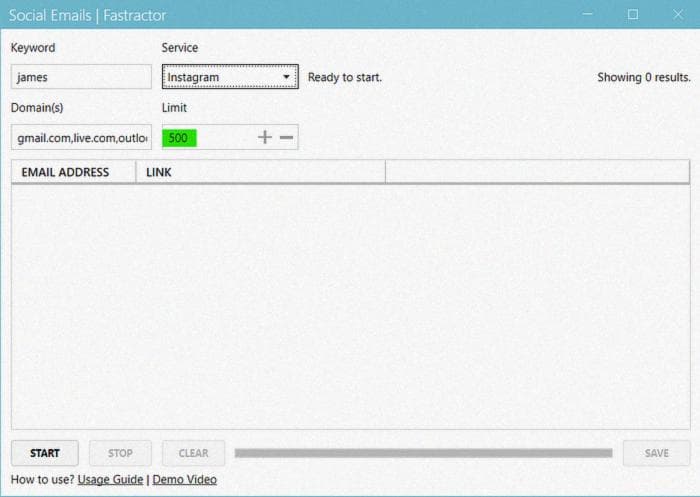Increase the limit with the plus icon
The image size is (700, 497).
click(265, 137)
